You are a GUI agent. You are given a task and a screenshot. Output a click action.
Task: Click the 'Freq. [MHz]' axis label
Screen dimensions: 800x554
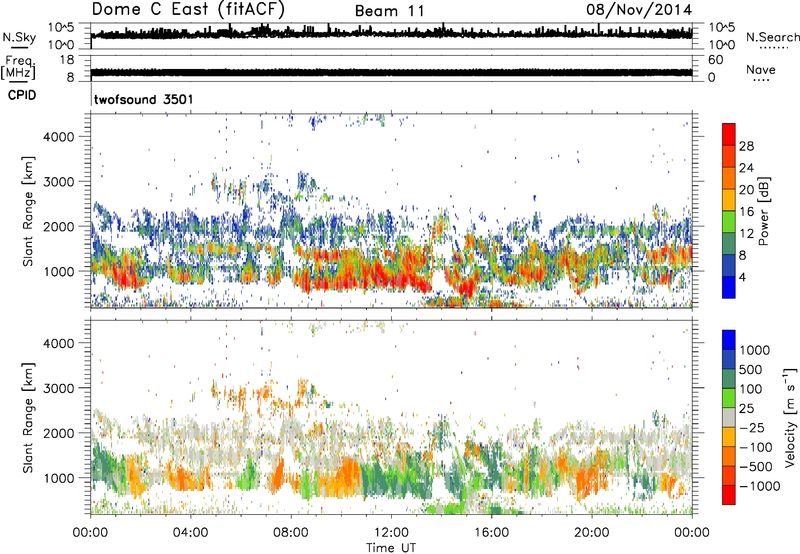19,67
